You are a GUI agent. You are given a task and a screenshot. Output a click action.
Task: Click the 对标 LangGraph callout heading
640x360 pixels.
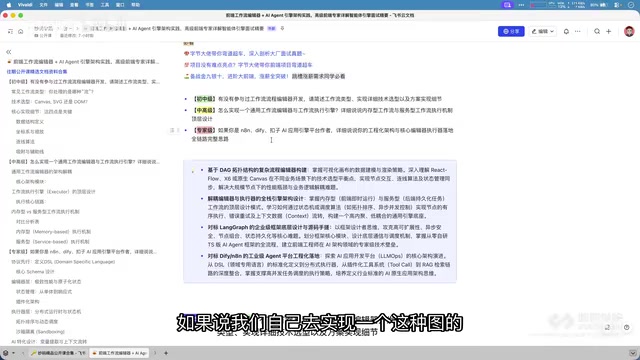tap(268, 227)
